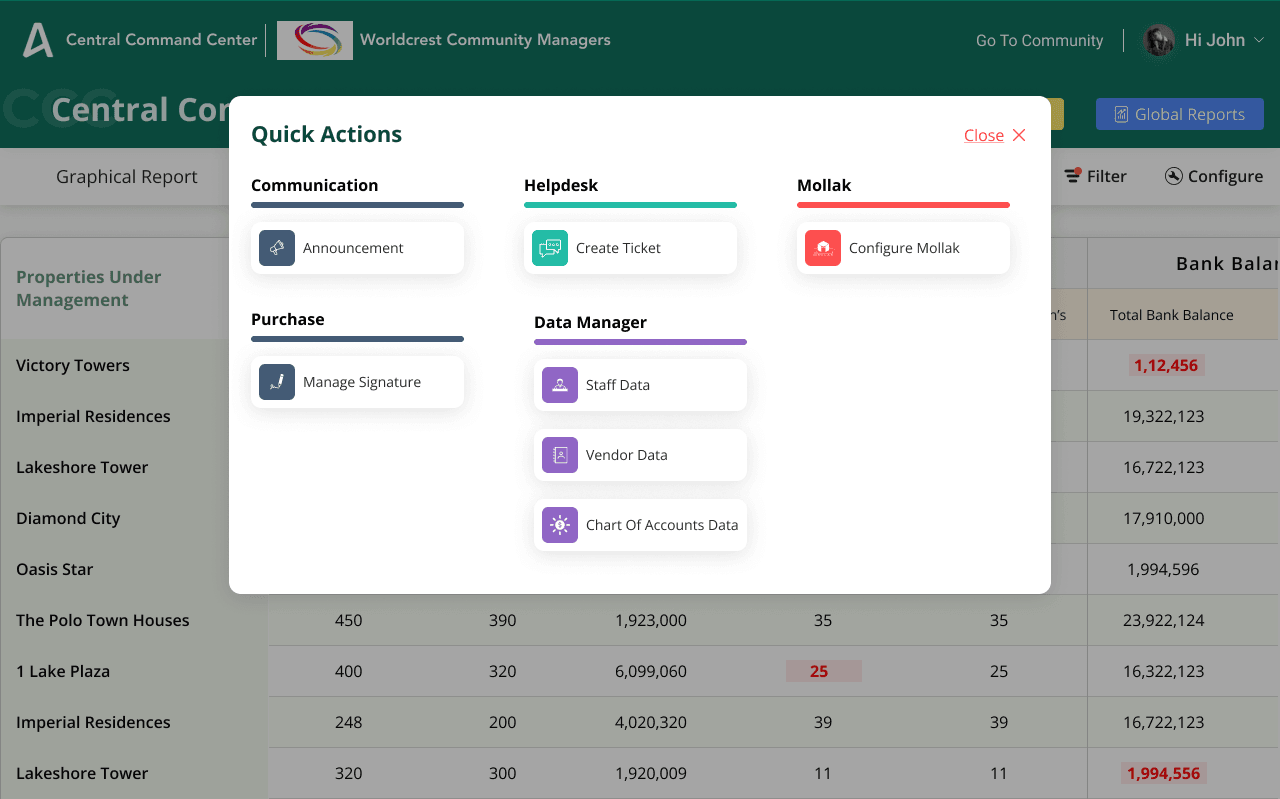Click bank balance 1,994,596
Screen dimensions: 1280x799
click(x=1164, y=569)
